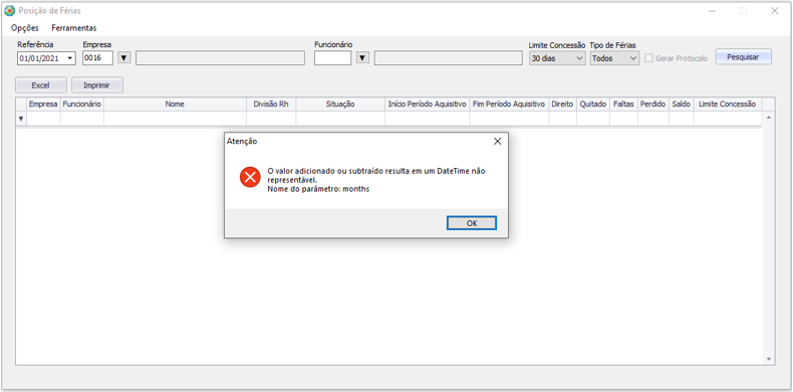Click the Empresa column header
Screen dimensions: 793x392
(x=43, y=104)
